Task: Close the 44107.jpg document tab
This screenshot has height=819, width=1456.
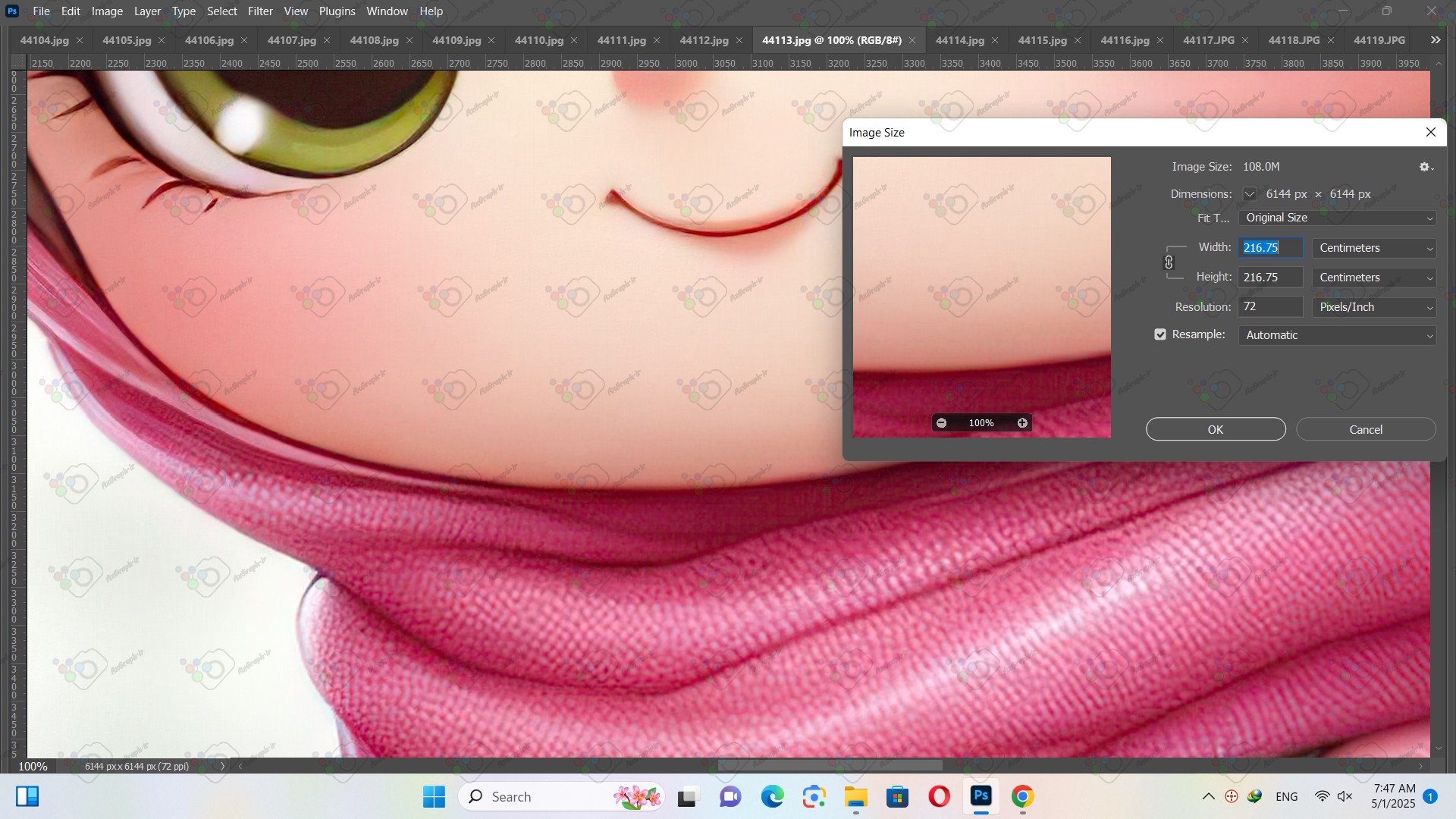Action: (x=327, y=41)
